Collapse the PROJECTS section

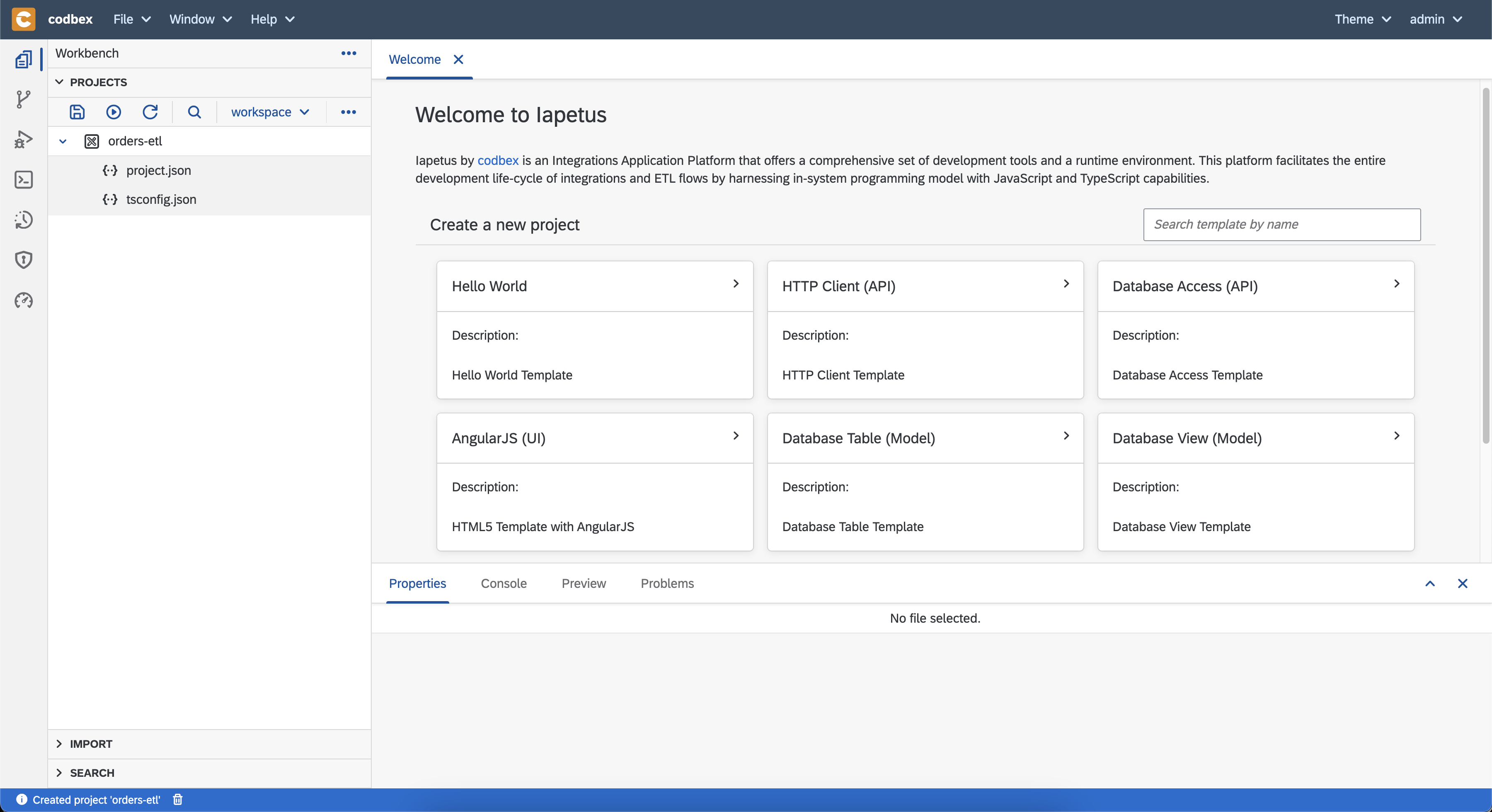click(59, 82)
